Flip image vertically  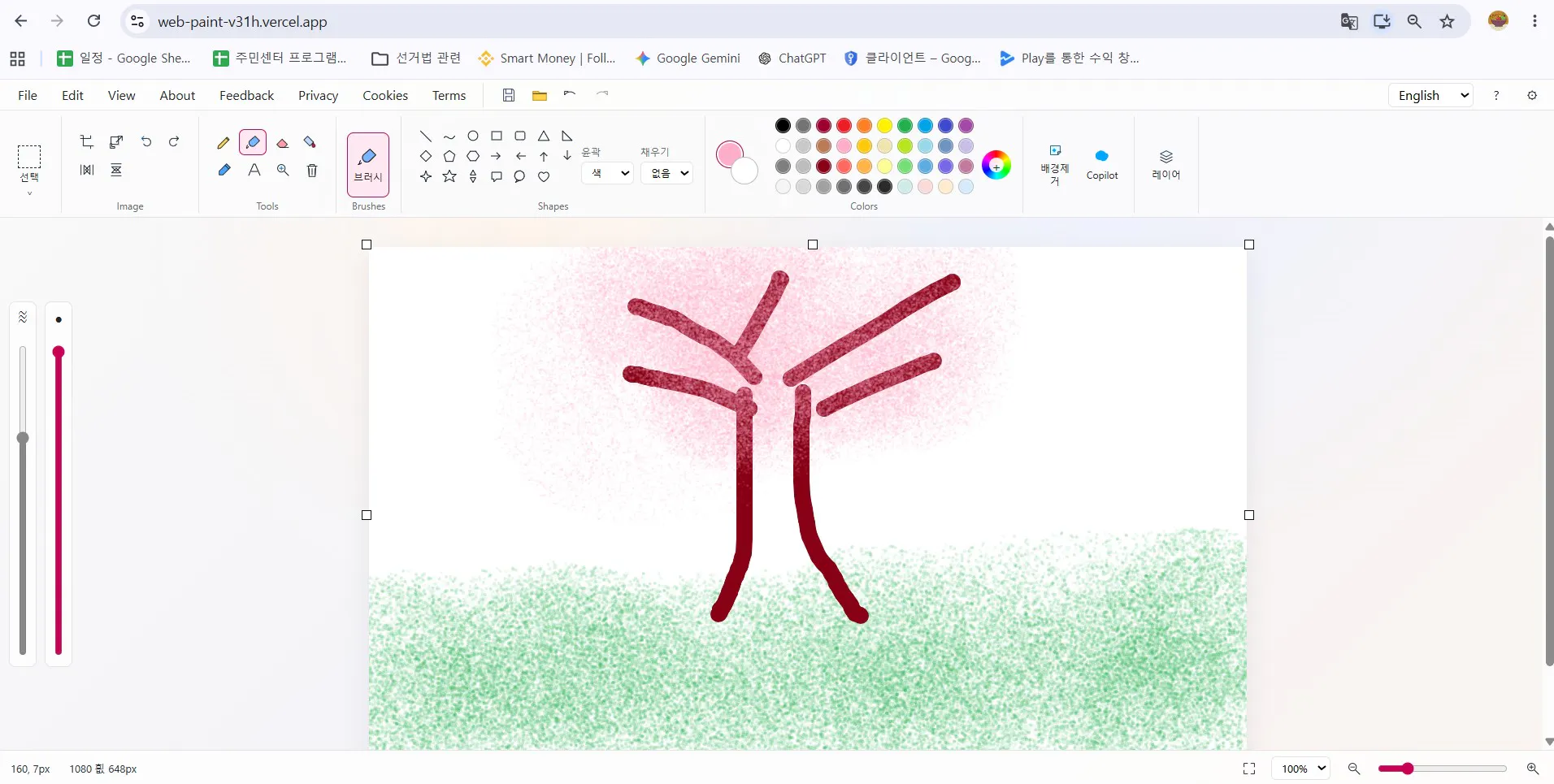116,170
